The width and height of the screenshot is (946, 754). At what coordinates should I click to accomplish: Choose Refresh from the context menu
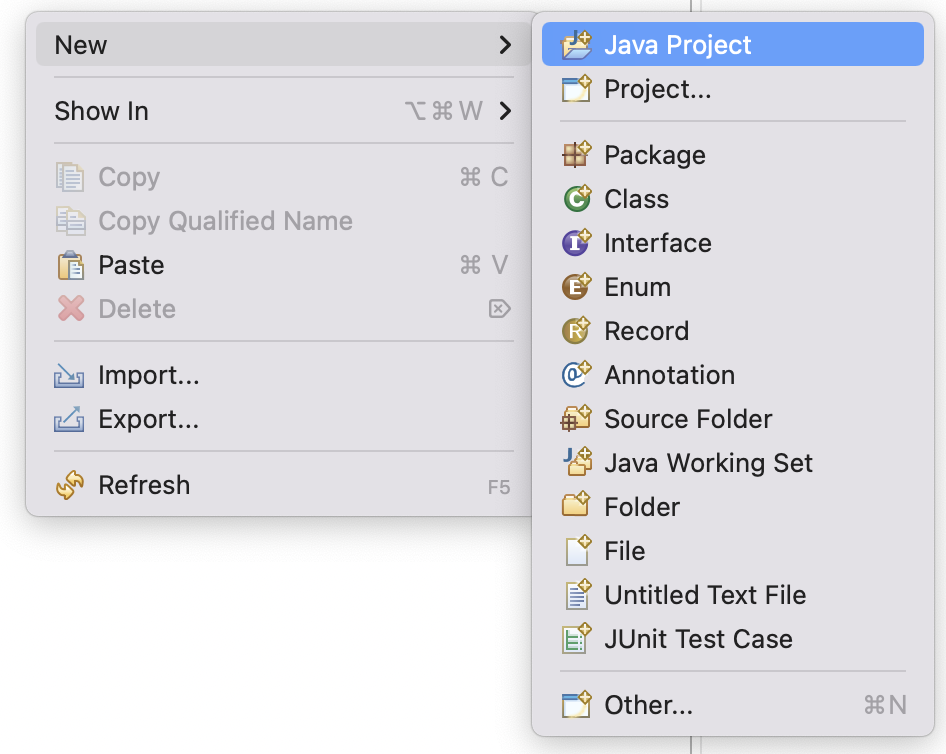[284, 485]
